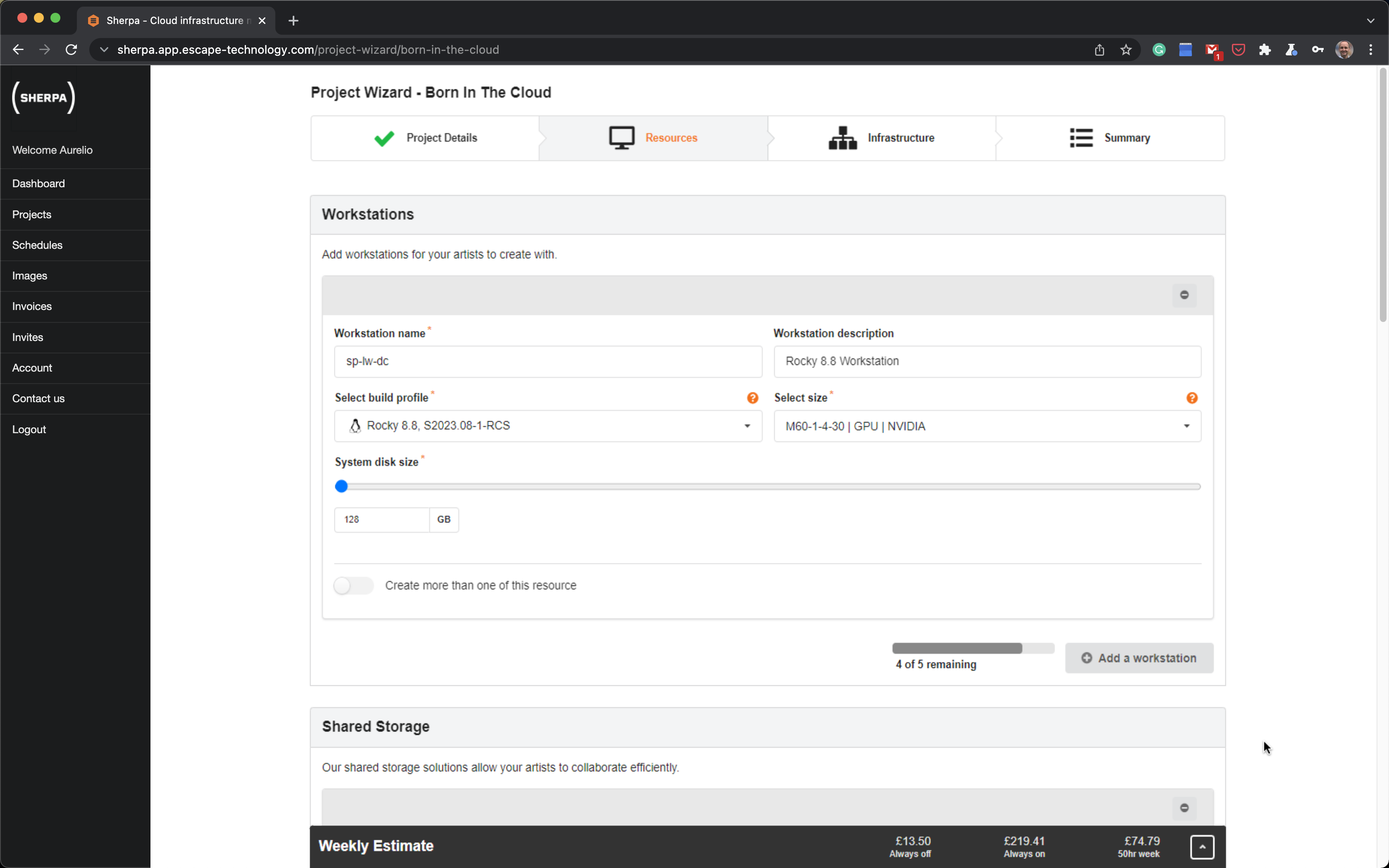Switch to the Summary wizard step
The image size is (1389, 868).
1110,138
